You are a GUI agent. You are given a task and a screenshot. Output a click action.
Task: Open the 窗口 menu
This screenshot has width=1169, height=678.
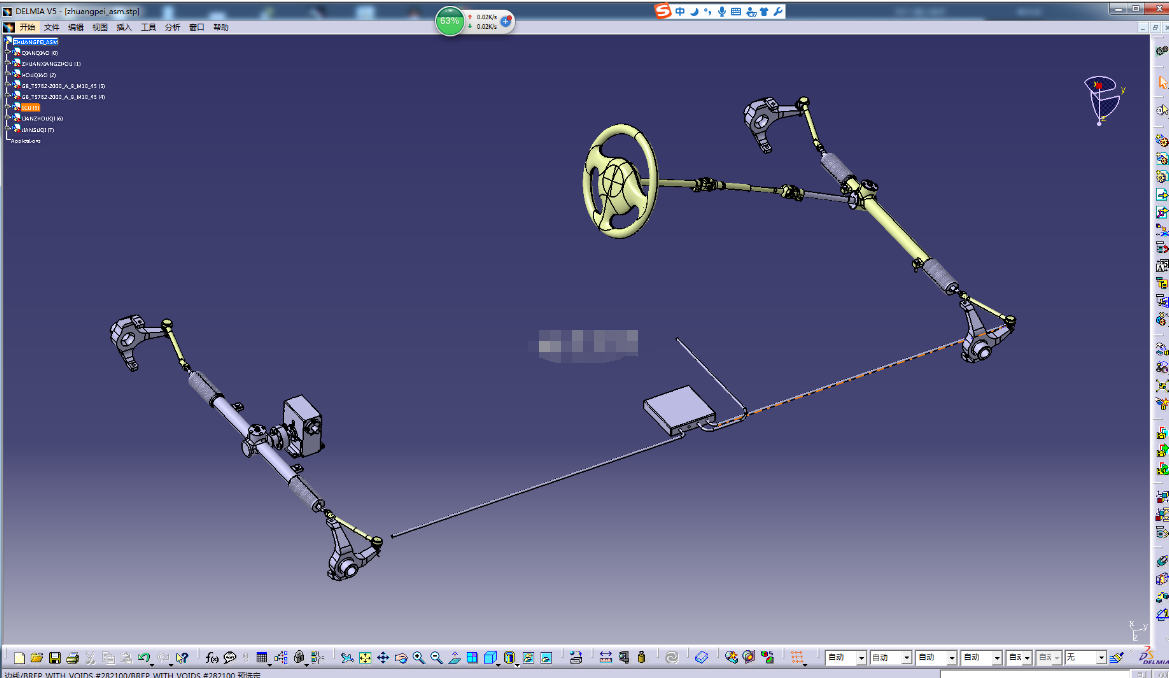tap(196, 28)
